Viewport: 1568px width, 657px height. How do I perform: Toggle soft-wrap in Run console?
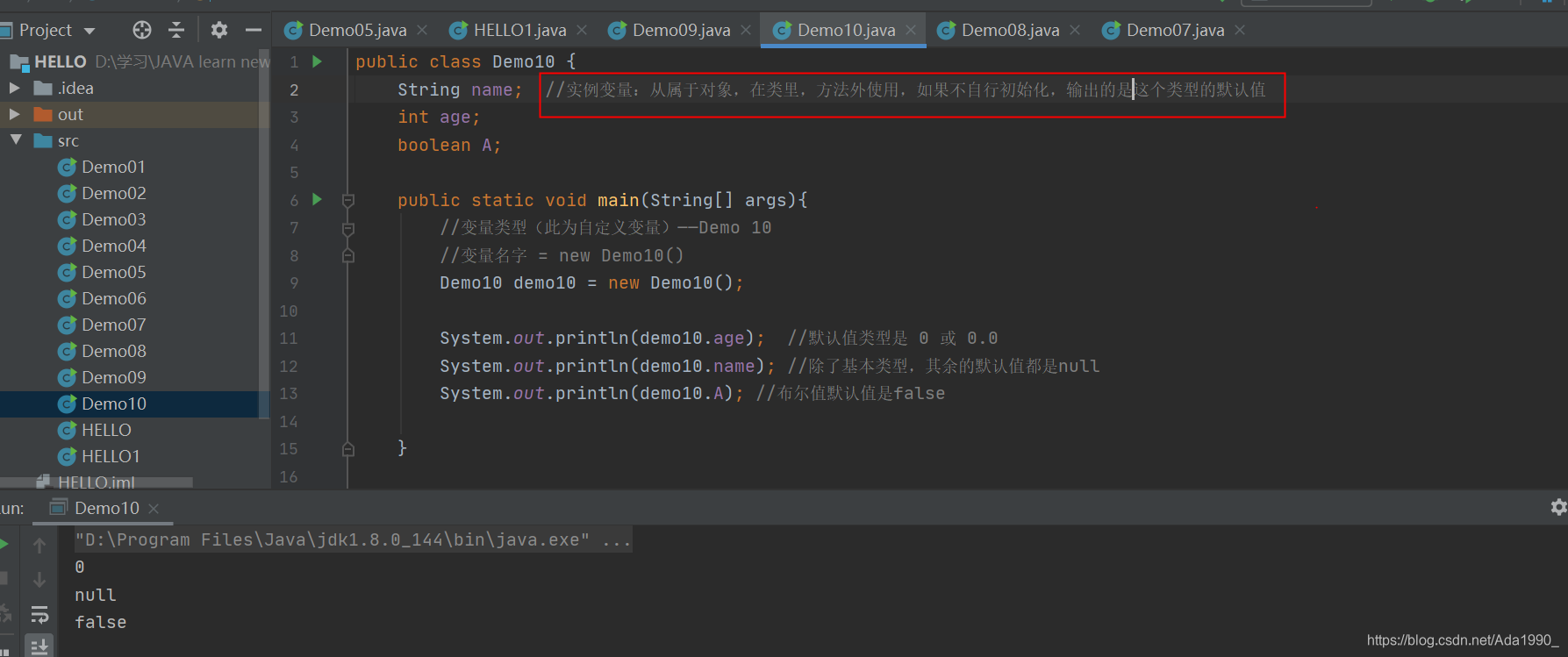[x=39, y=614]
